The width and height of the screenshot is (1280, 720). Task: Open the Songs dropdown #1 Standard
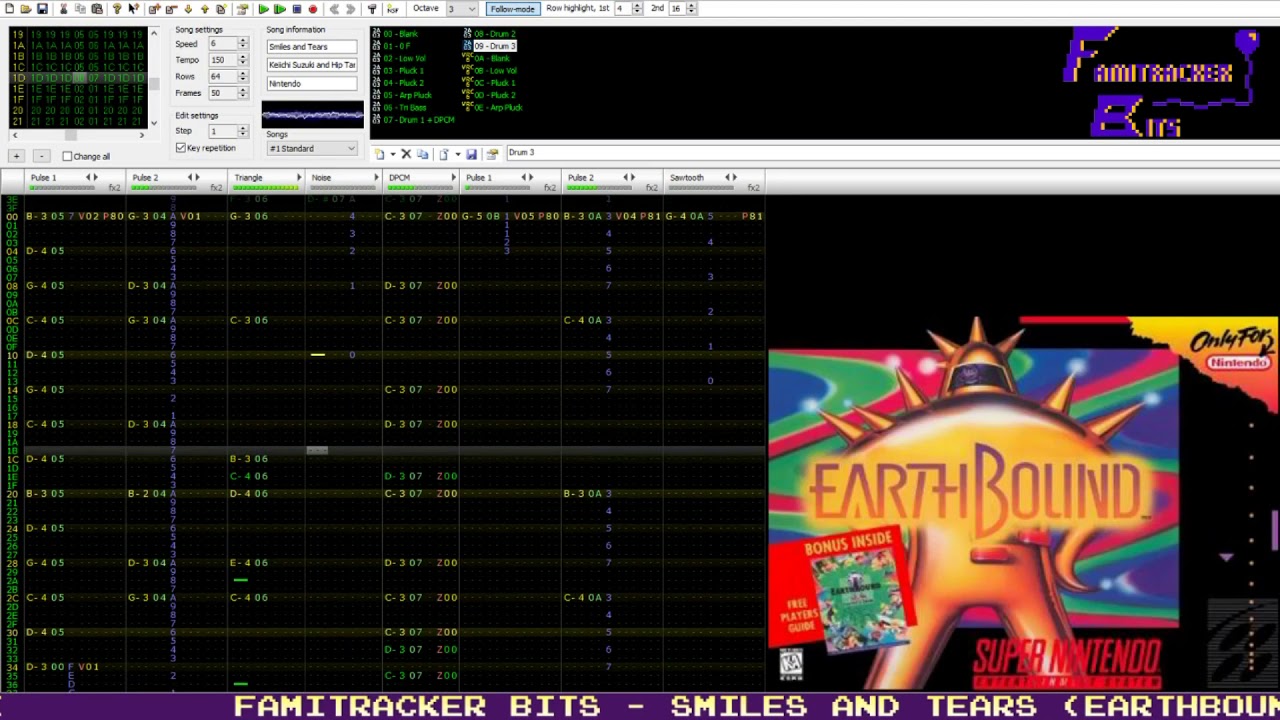[x=311, y=149]
